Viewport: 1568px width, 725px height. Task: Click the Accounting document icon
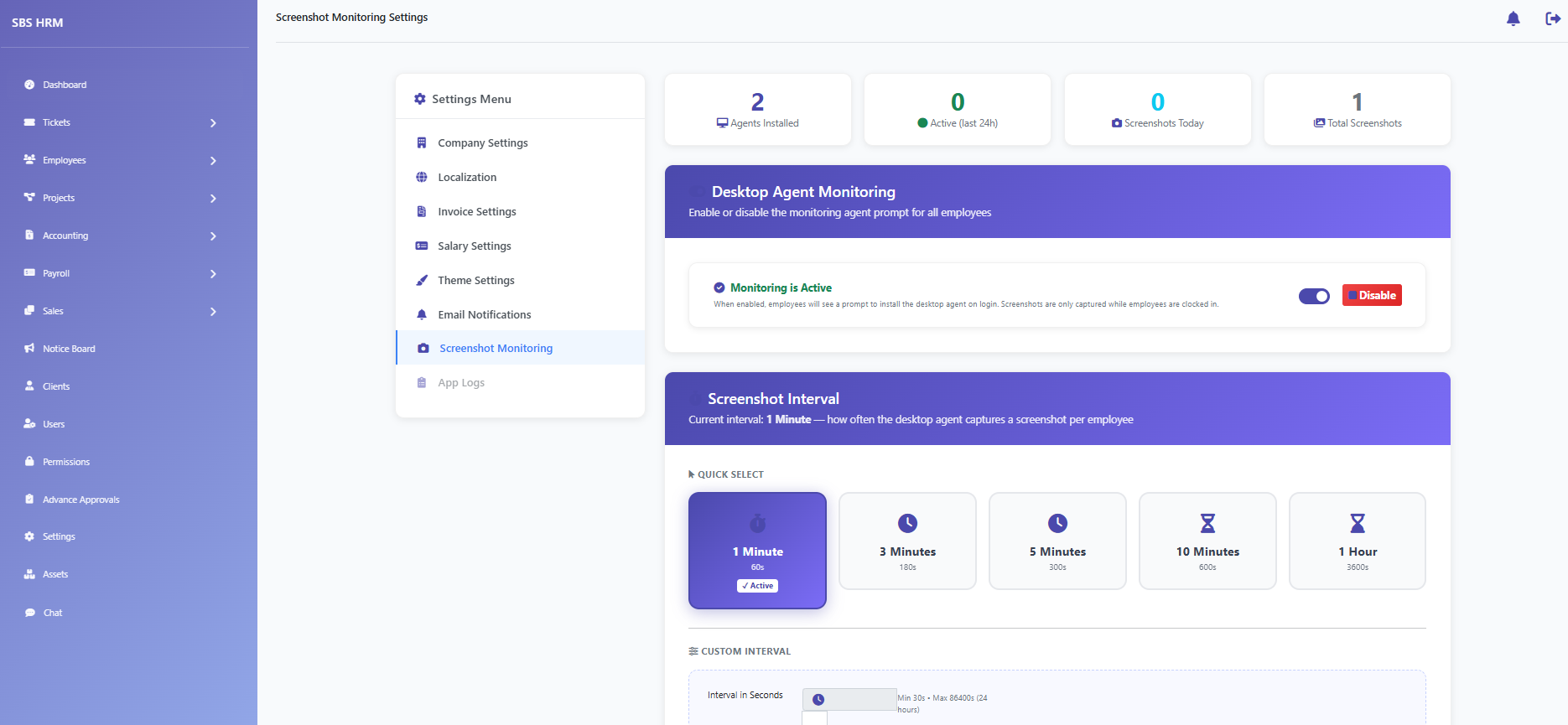click(29, 235)
